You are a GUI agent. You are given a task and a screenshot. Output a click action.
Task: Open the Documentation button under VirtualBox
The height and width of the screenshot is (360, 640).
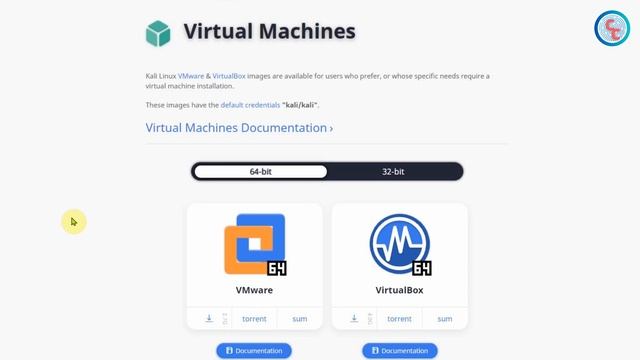400,351
